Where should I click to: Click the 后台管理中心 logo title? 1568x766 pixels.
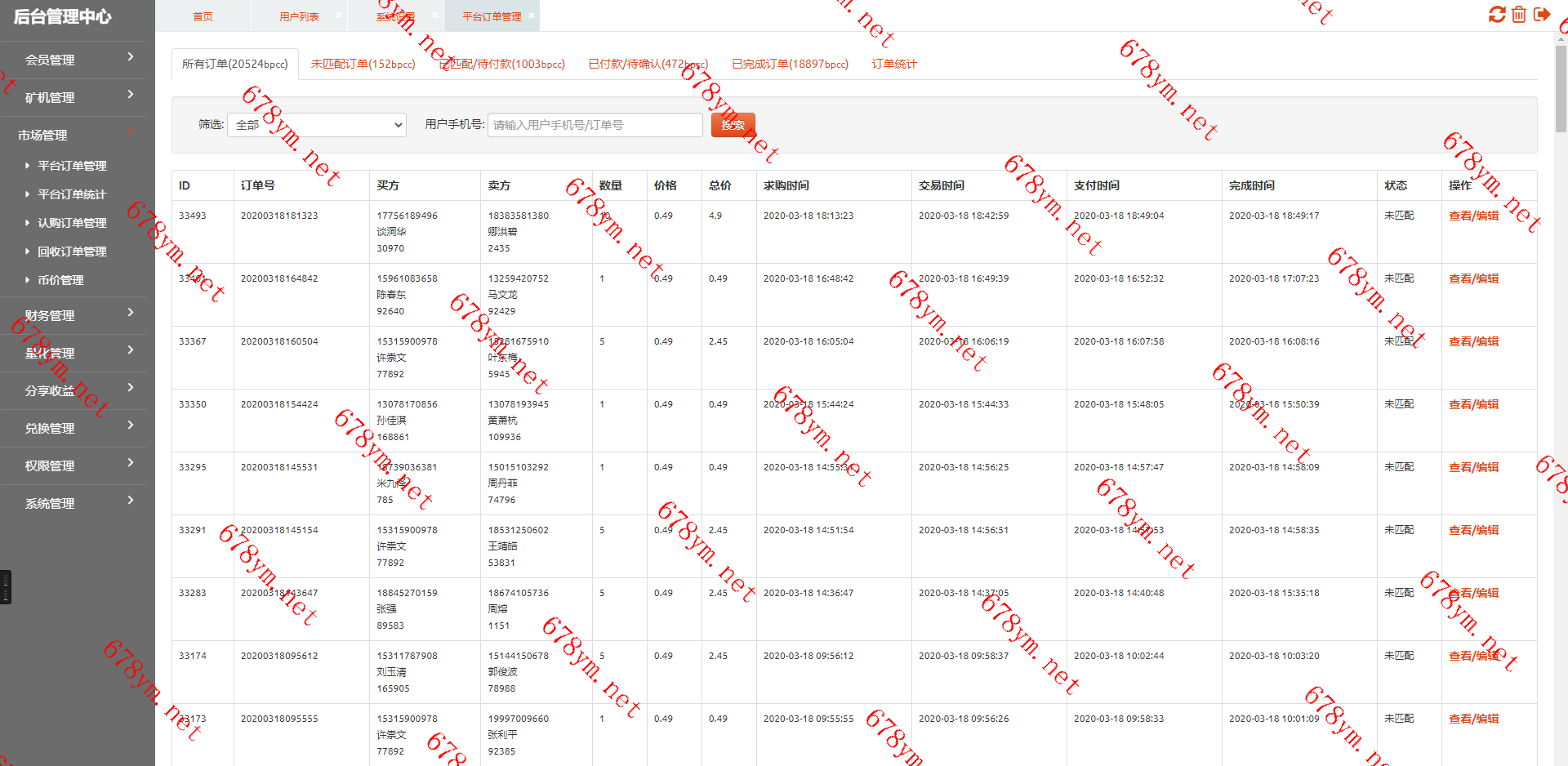pyautogui.click(x=63, y=16)
